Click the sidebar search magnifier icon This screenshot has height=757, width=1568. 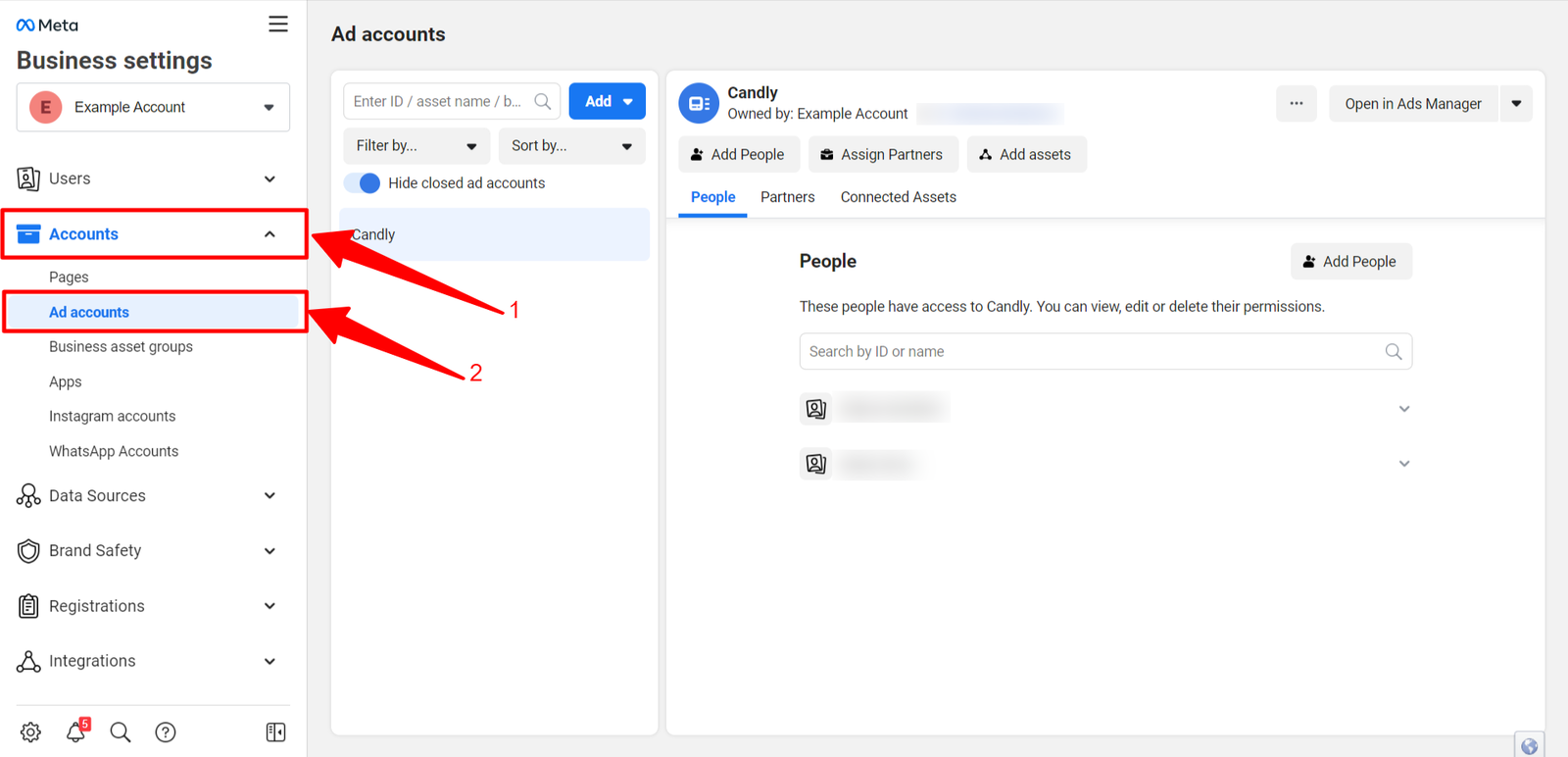121,732
